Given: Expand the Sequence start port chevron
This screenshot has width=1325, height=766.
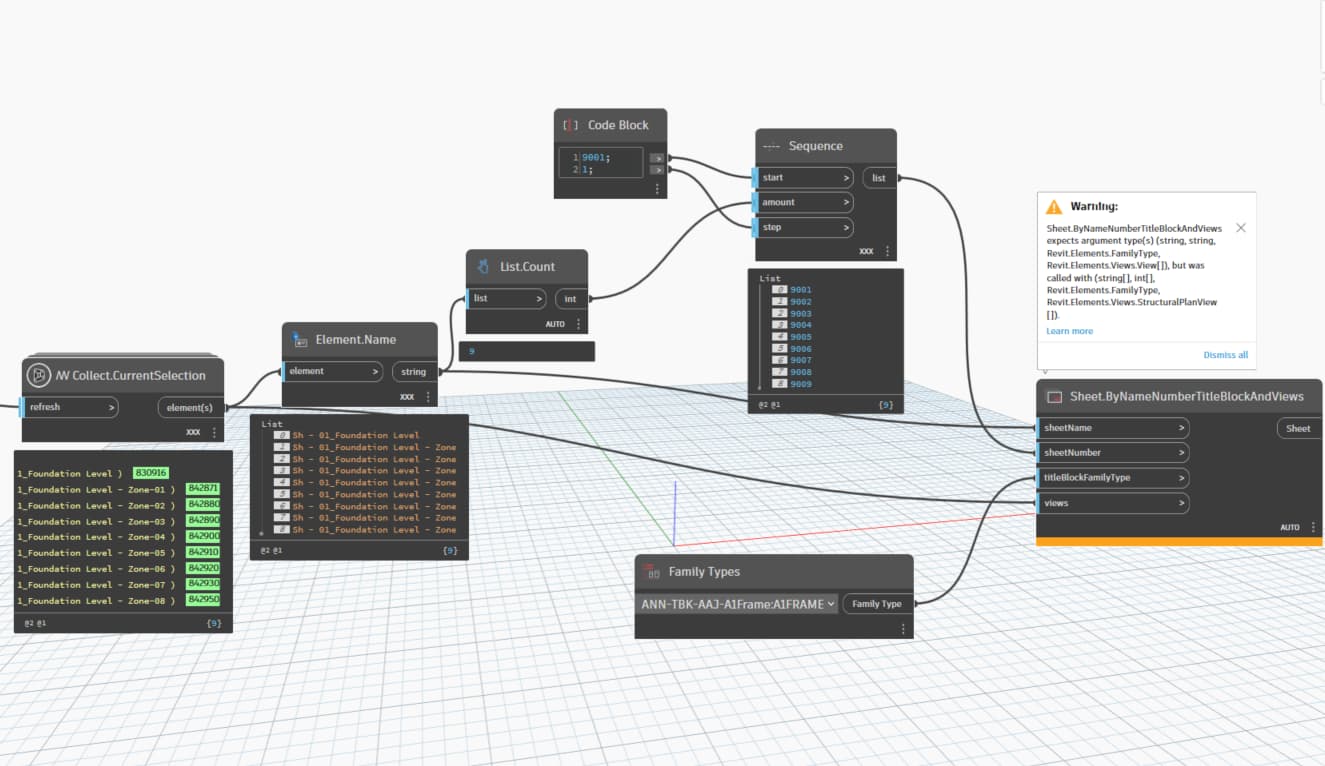Looking at the screenshot, I should tap(845, 178).
